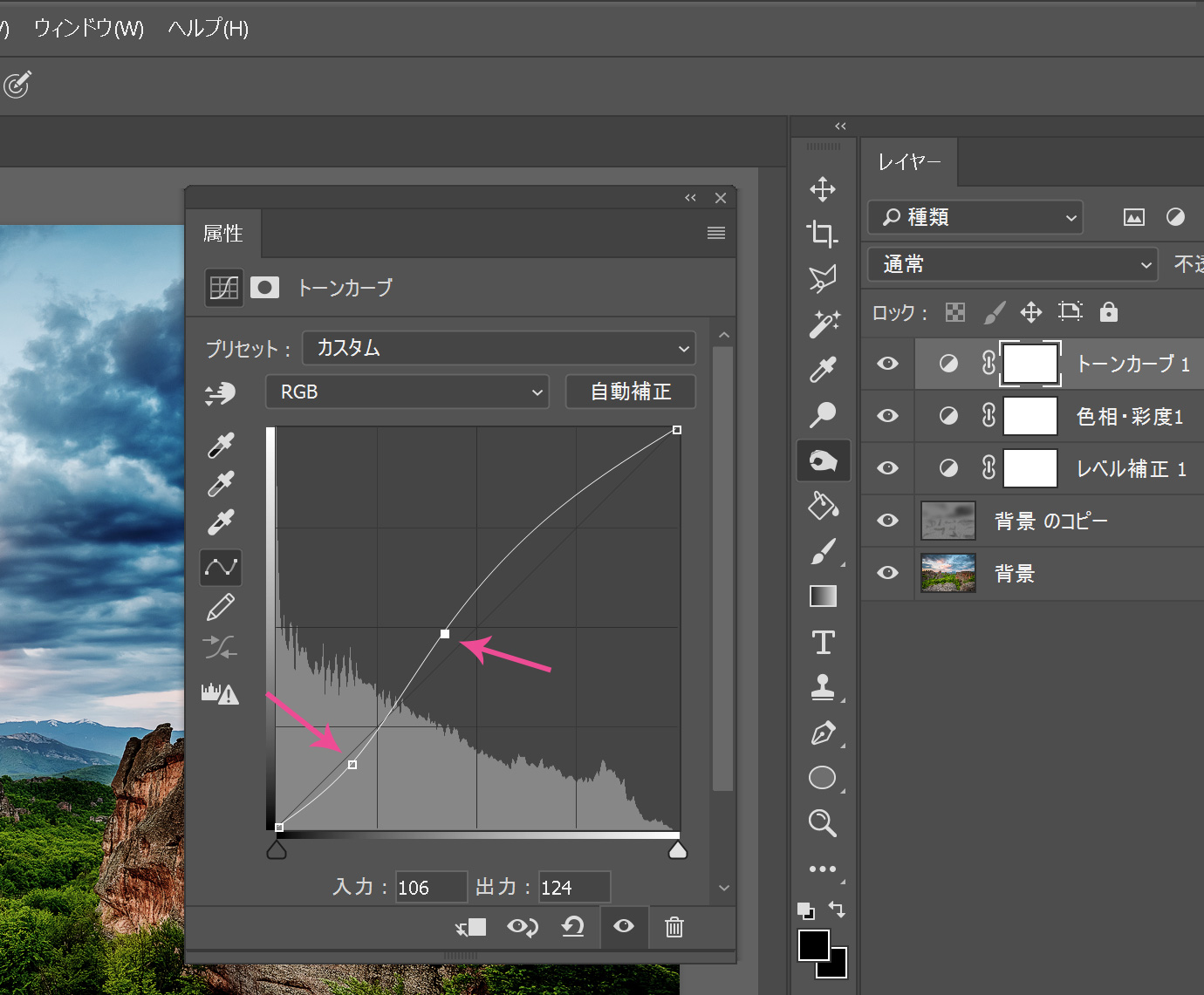This screenshot has height=995, width=1204.
Task: Hide the 背景 のコピー layer
Action: [x=887, y=521]
